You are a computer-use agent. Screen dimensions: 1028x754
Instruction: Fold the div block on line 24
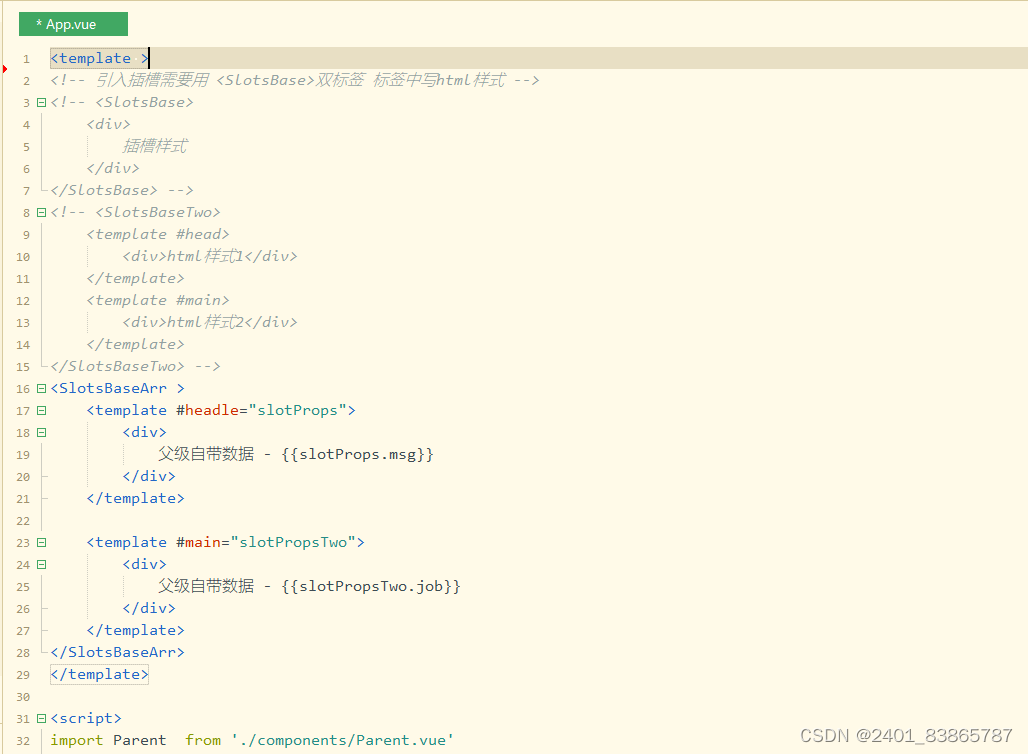tap(40, 564)
